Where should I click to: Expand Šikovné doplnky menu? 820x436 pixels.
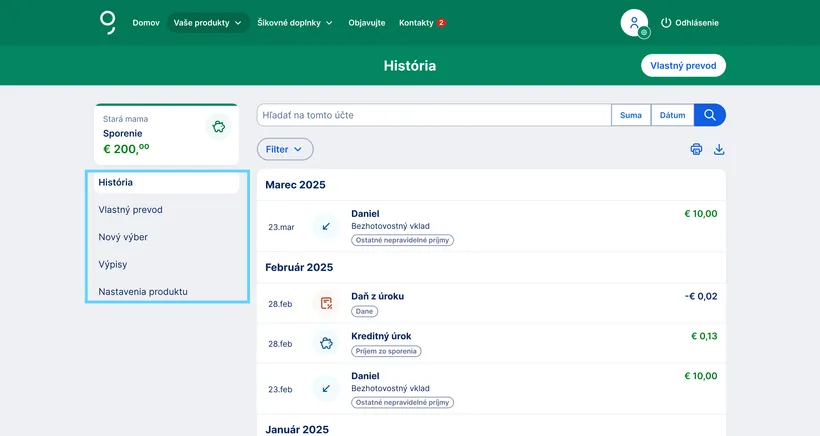click(x=295, y=22)
